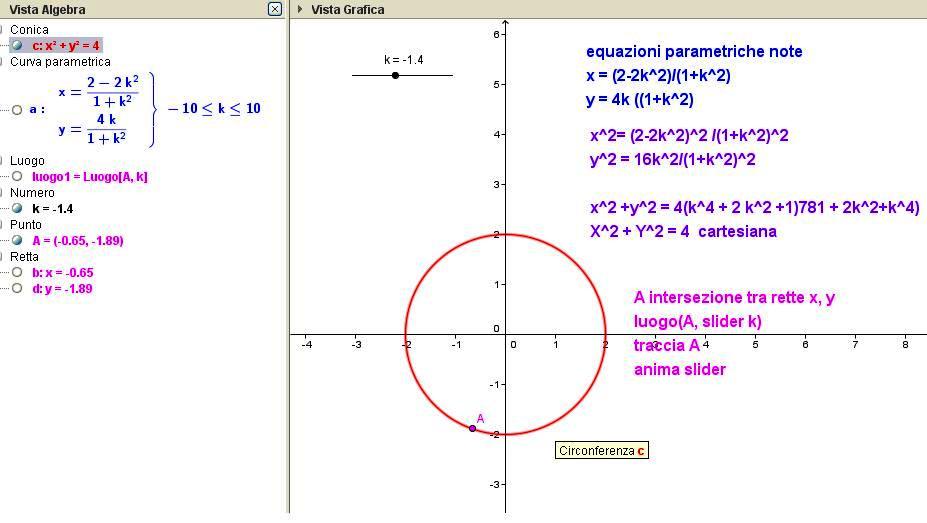Click the 'A intersezione tra rette x, y' text

point(734,297)
